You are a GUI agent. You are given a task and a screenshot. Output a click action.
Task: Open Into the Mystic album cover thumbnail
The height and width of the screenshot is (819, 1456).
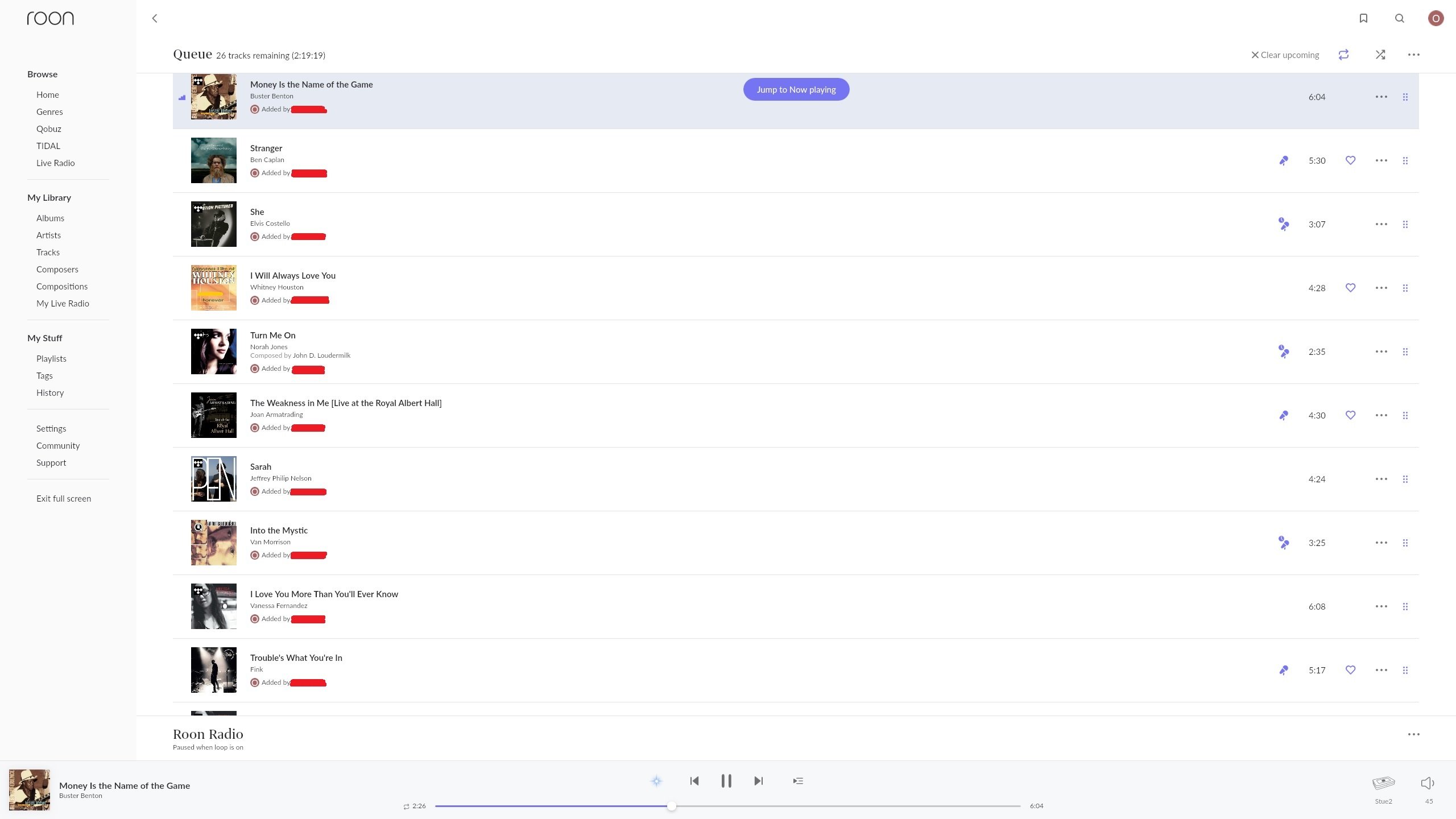[x=214, y=543]
